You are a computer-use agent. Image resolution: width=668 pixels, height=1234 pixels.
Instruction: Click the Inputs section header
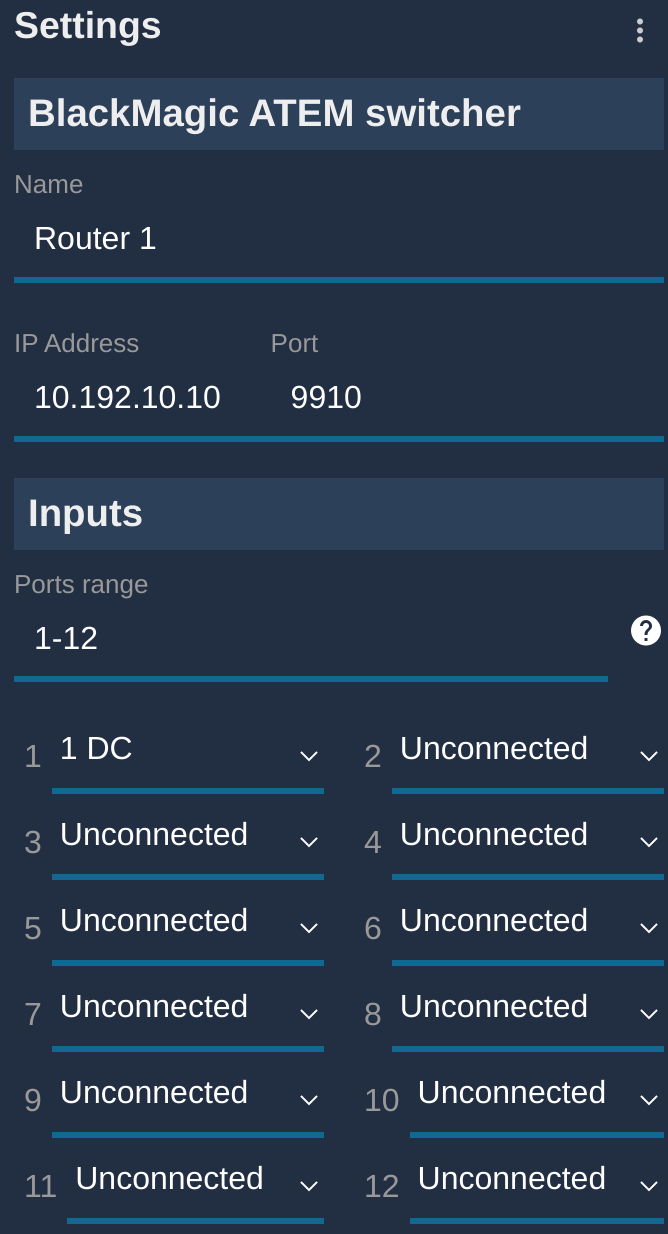(339, 514)
